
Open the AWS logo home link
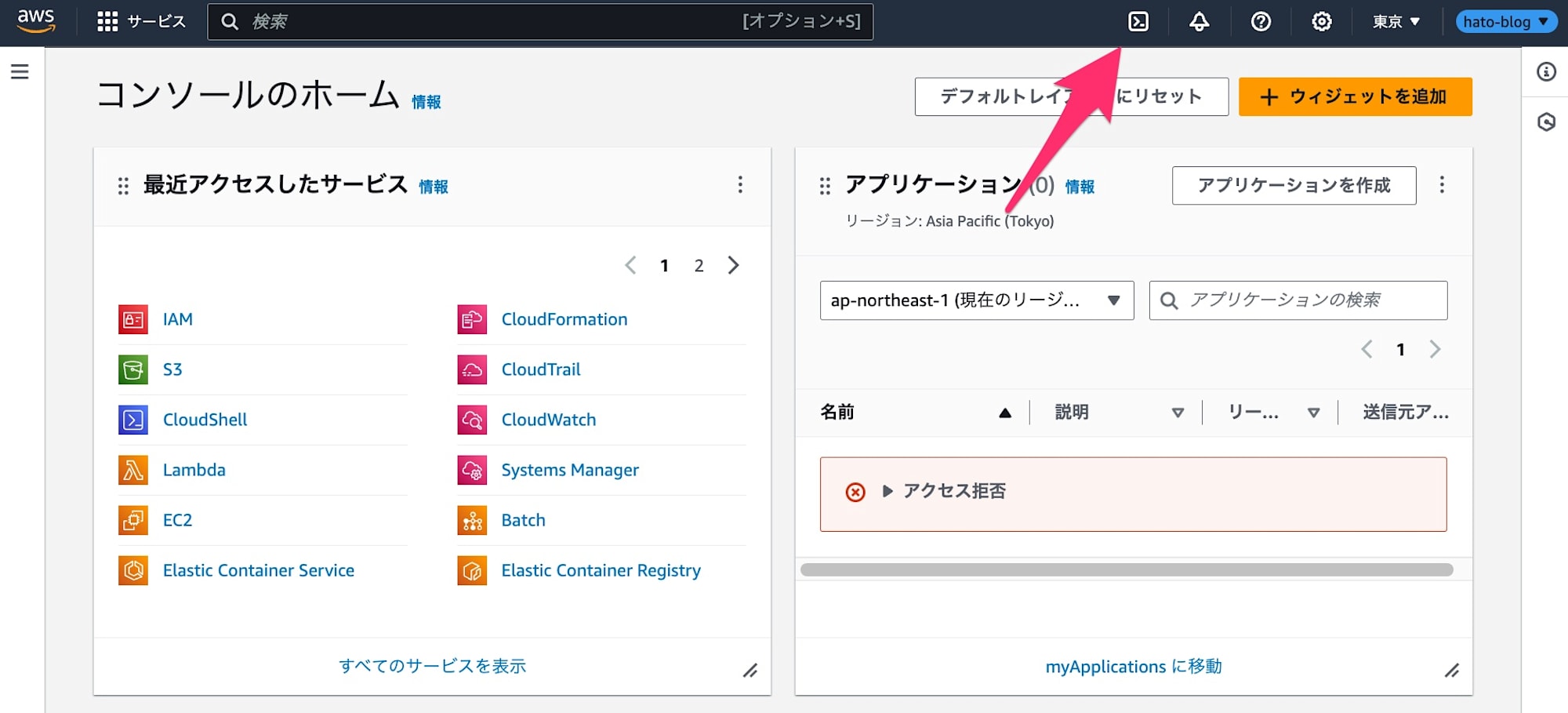click(x=36, y=21)
